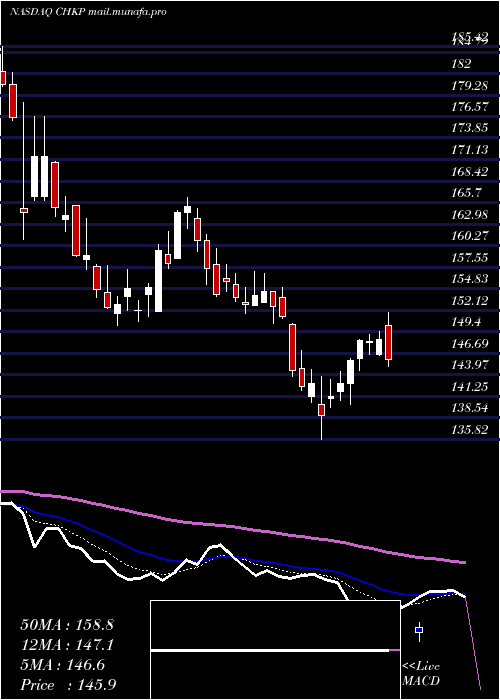The height and width of the screenshot is (700, 500).
Task: Select the 146.69 price axis label
Action: click(x=469, y=343)
